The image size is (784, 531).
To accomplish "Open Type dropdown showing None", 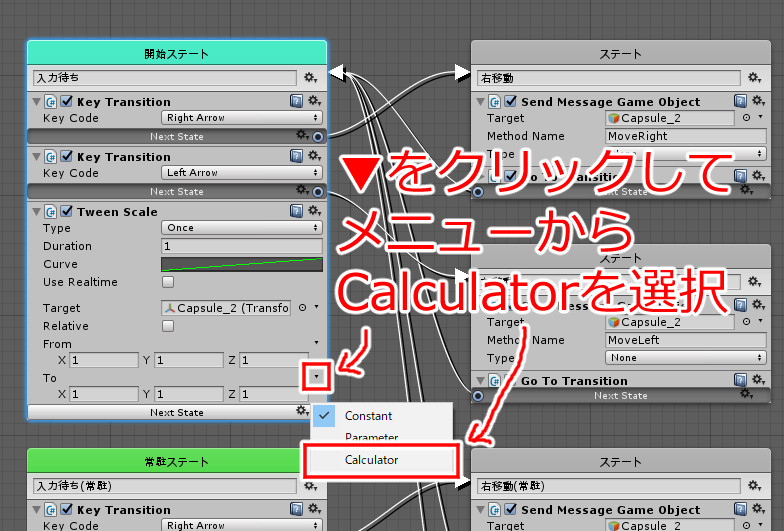I will [x=686, y=358].
